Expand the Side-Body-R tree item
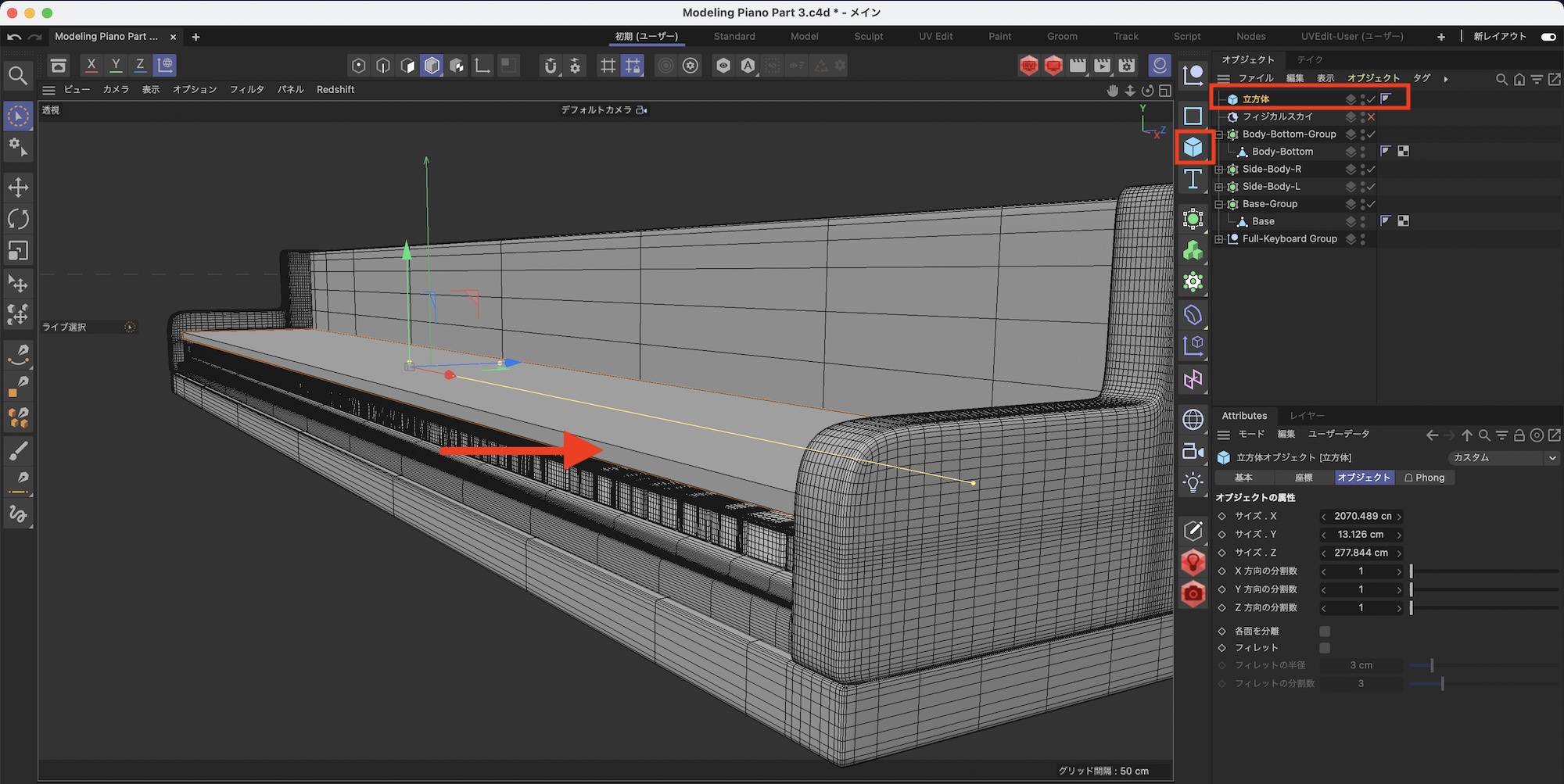Image resolution: width=1564 pixels, height=784 pixels. click(1218, 169)
